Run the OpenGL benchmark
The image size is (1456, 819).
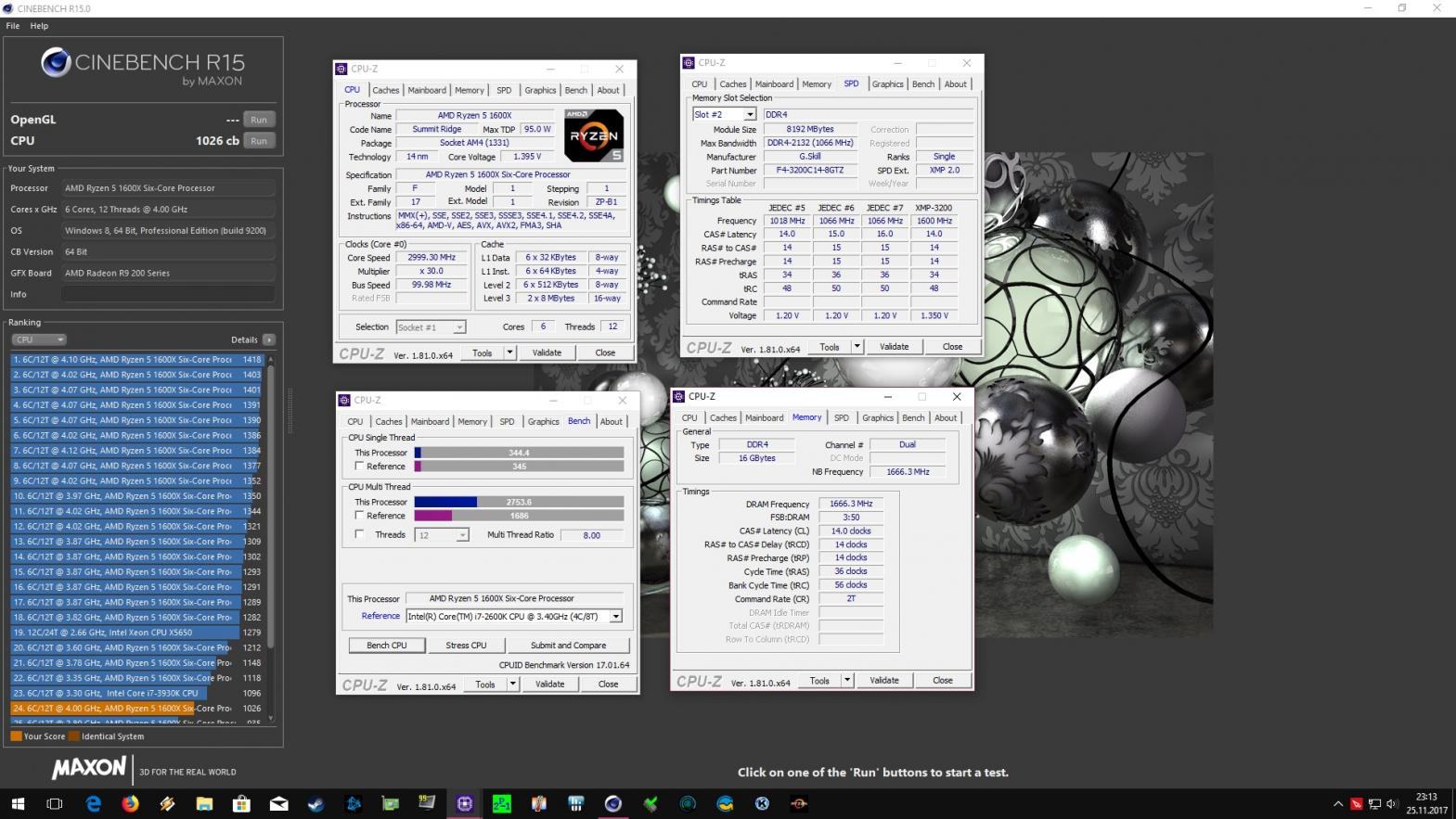(x=259, y=120)
